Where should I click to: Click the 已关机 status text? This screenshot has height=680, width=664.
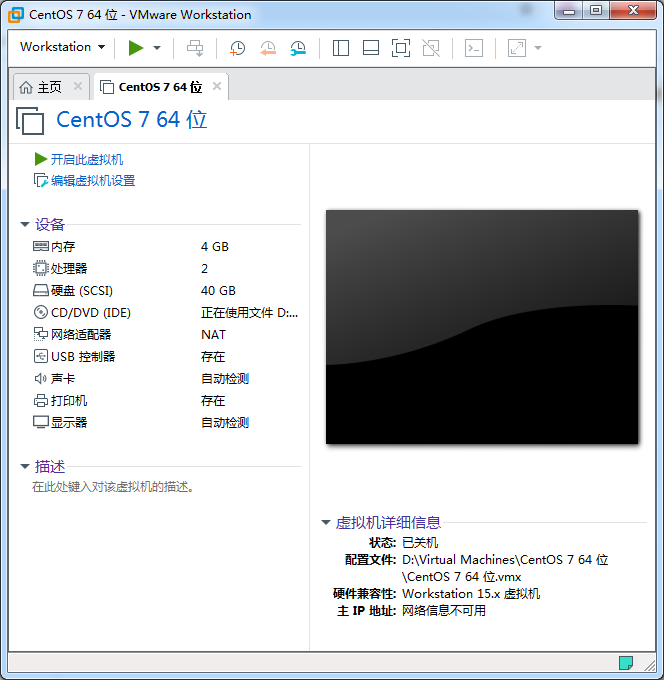[x=420, y=543]
